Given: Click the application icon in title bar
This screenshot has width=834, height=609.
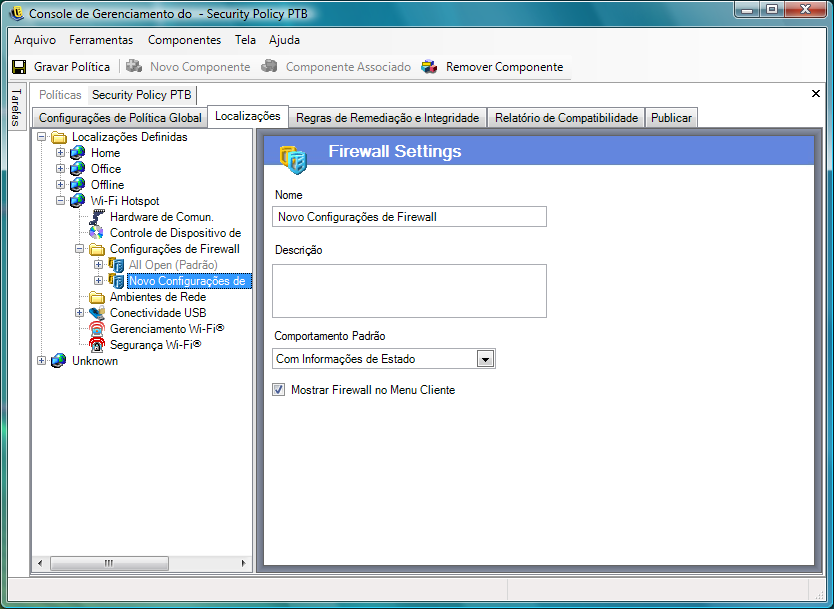Looking at the screenshot, I should coord(16,13).
